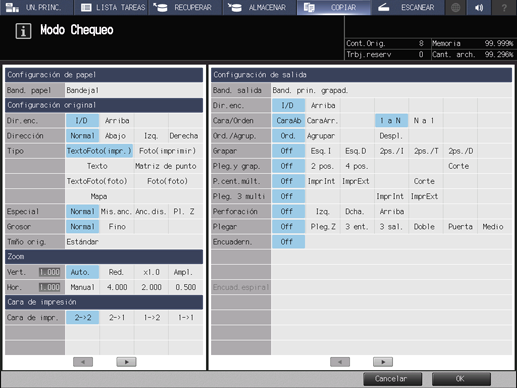Image resolution: width=517 pixels, height=388 pixels.
Task: Select Derecha for Dirección
Action: (x=185, y=136)
